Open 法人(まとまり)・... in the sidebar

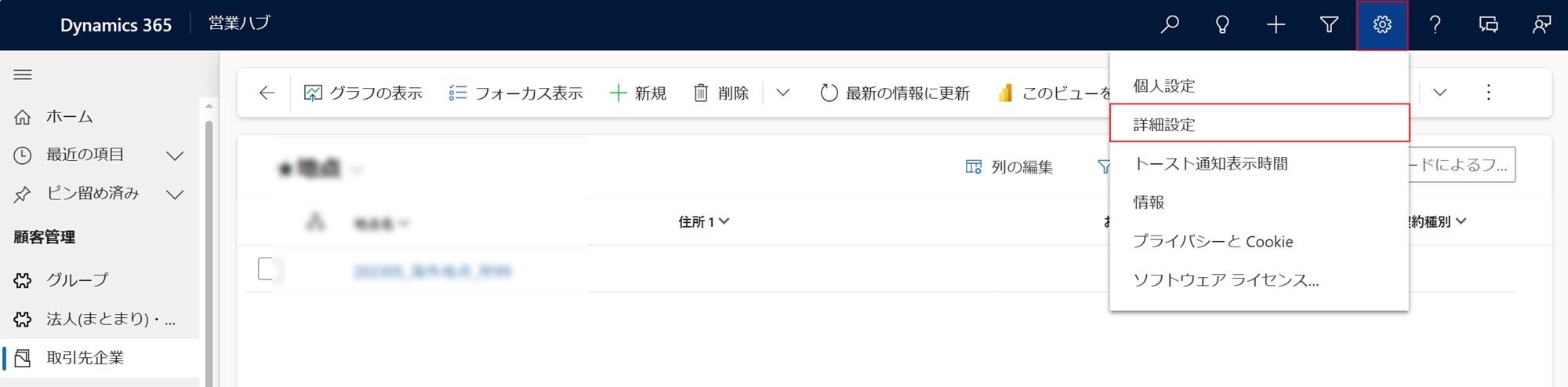[x=100, y=318]
